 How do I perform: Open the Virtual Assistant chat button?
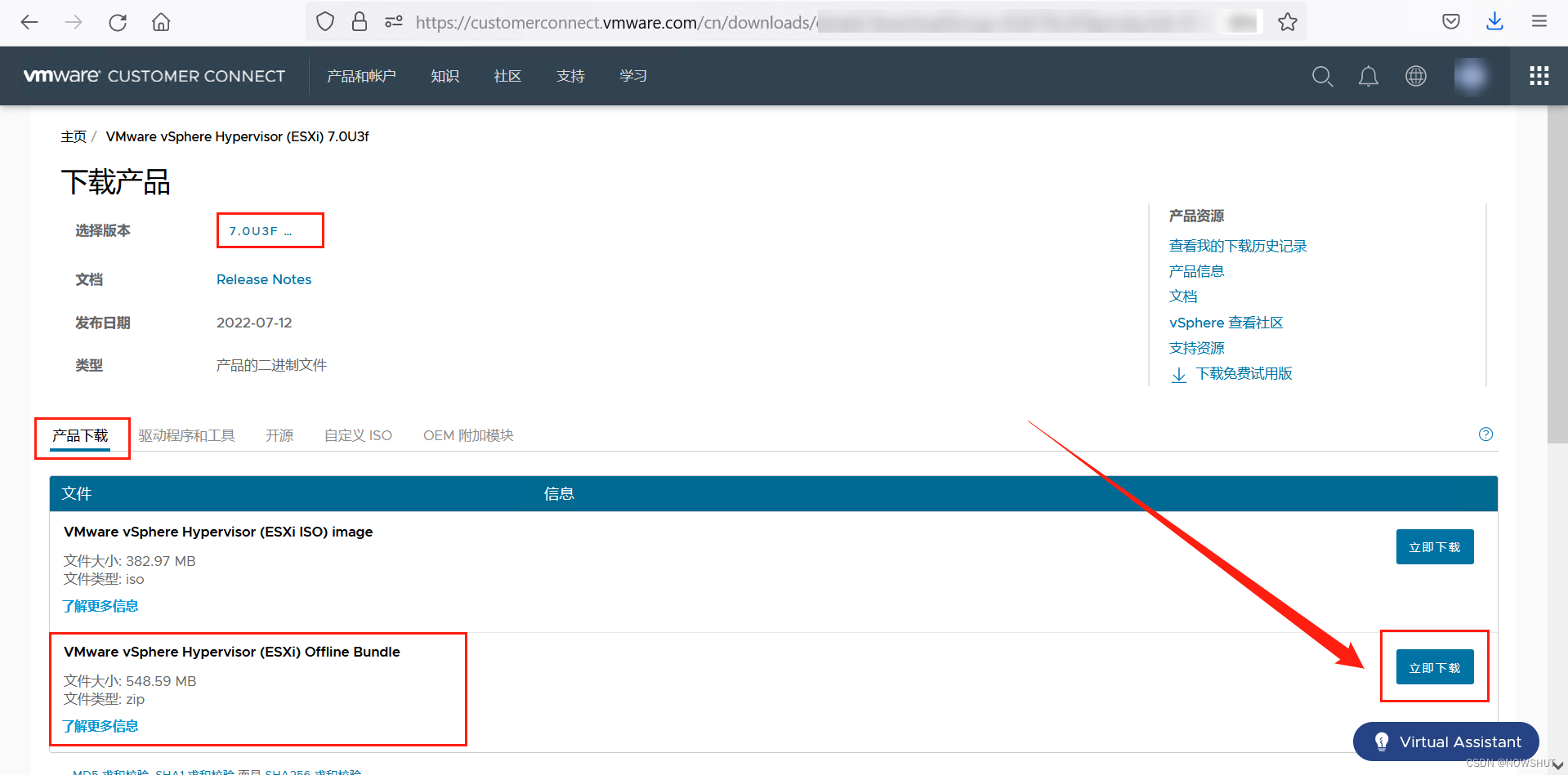[1446, 742]
